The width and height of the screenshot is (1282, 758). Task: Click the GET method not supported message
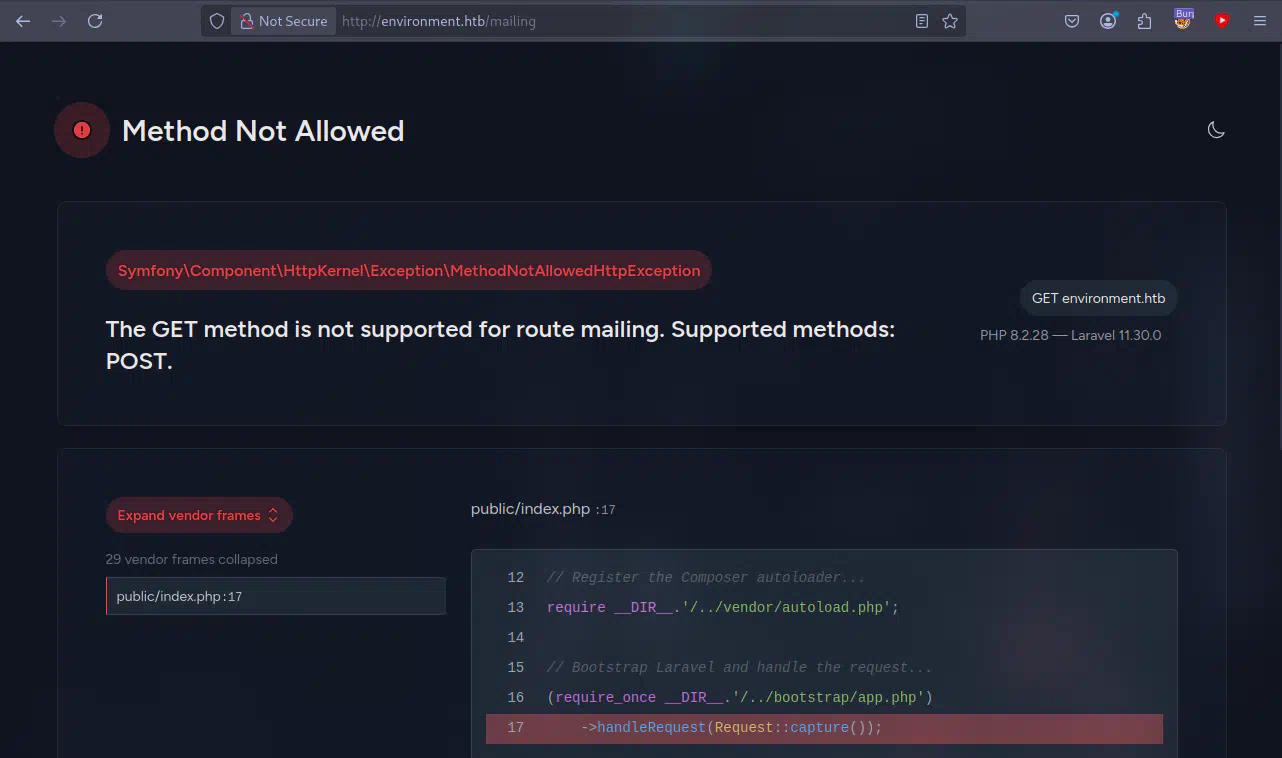[500, 345]
